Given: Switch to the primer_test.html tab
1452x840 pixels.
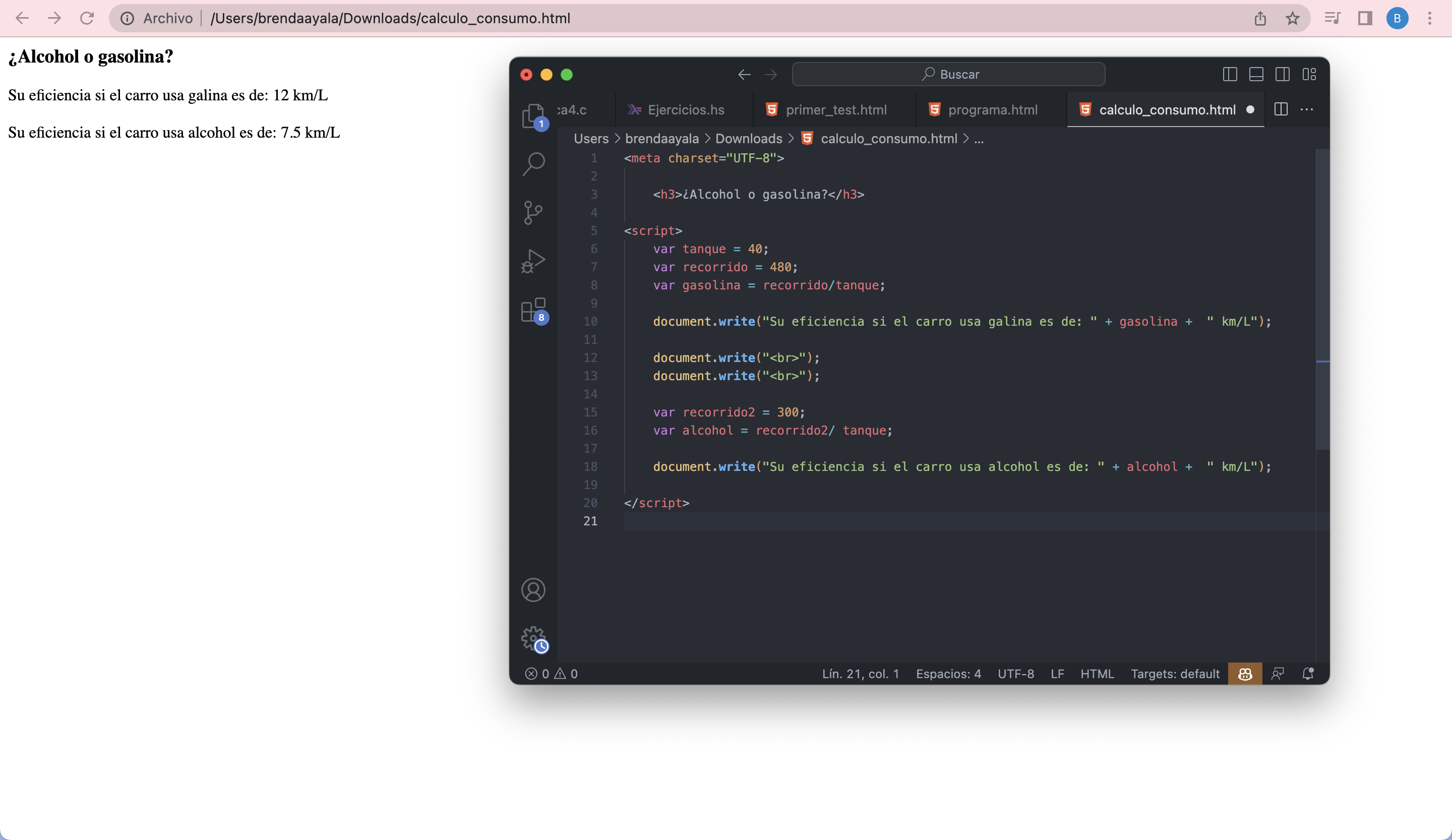Looking at the screenshot, I should [838, 110].
